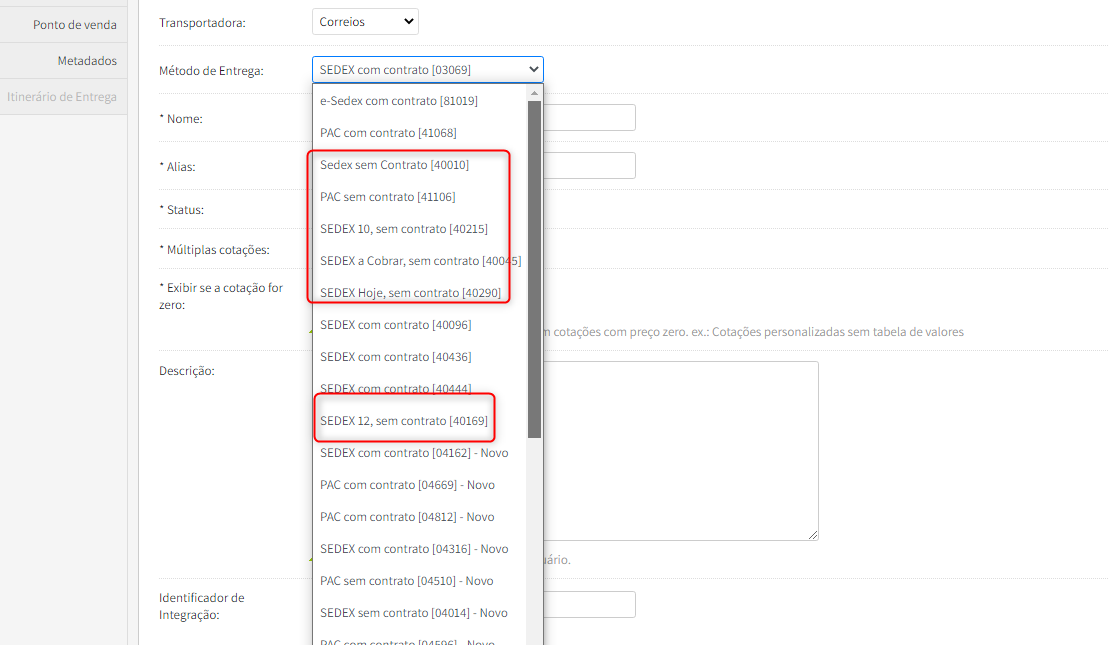This screenshot has height=645, width=1108.
Task: Choose PAC com contrato [41068] option
Action: [420, 133]
